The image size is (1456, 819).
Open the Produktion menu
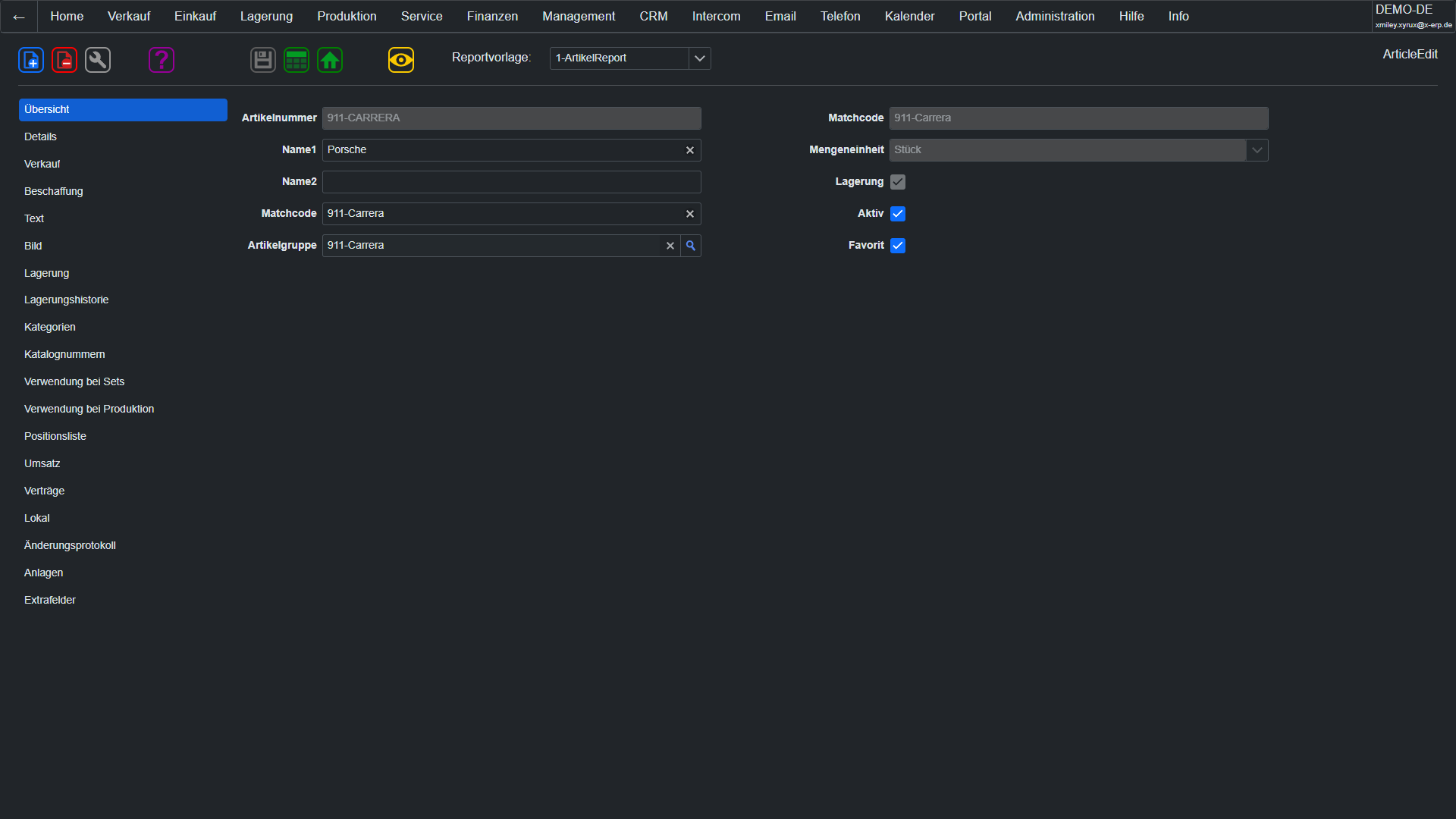(x=347, y=16)
